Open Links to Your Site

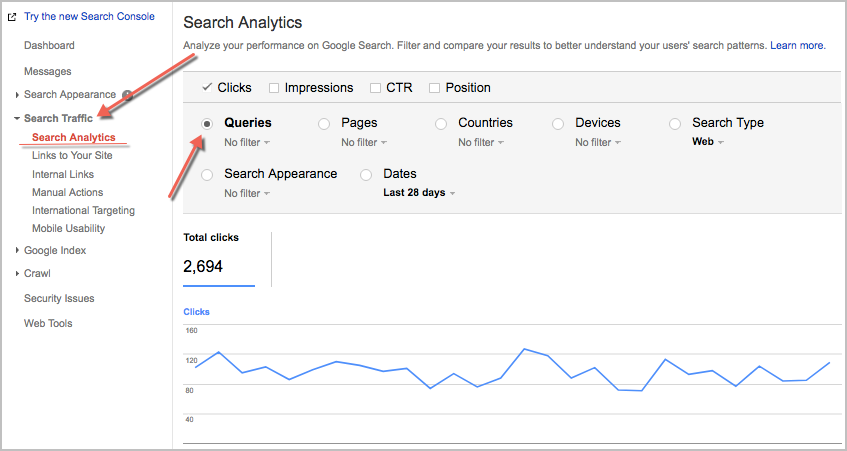(72, 156)
